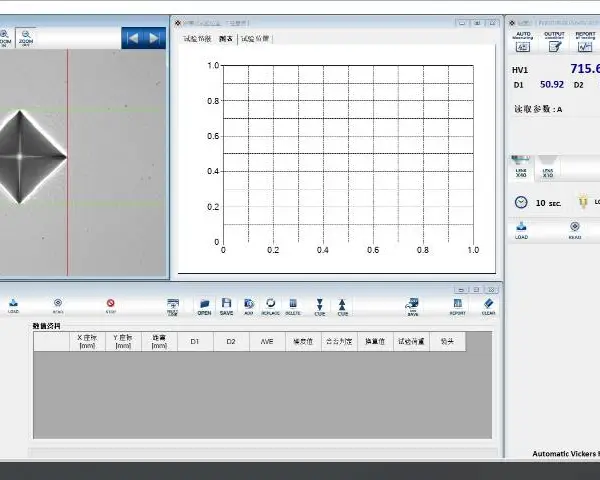This screenshot has width=600, height=480.
Task: Click the D1 column header
Action: 195,341
